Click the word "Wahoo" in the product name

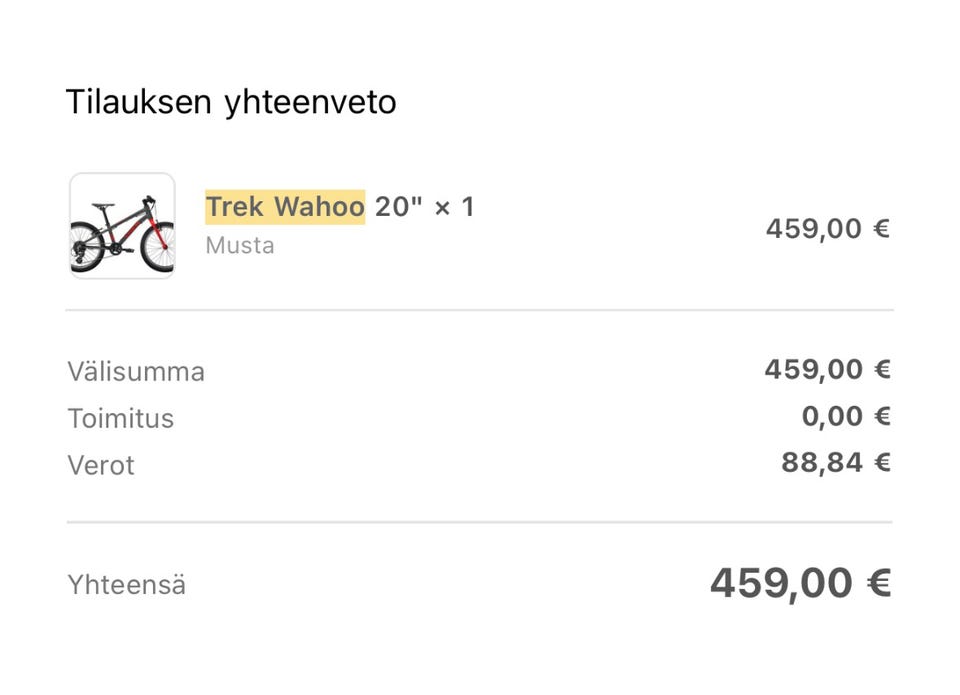click(x=319, y=207)
